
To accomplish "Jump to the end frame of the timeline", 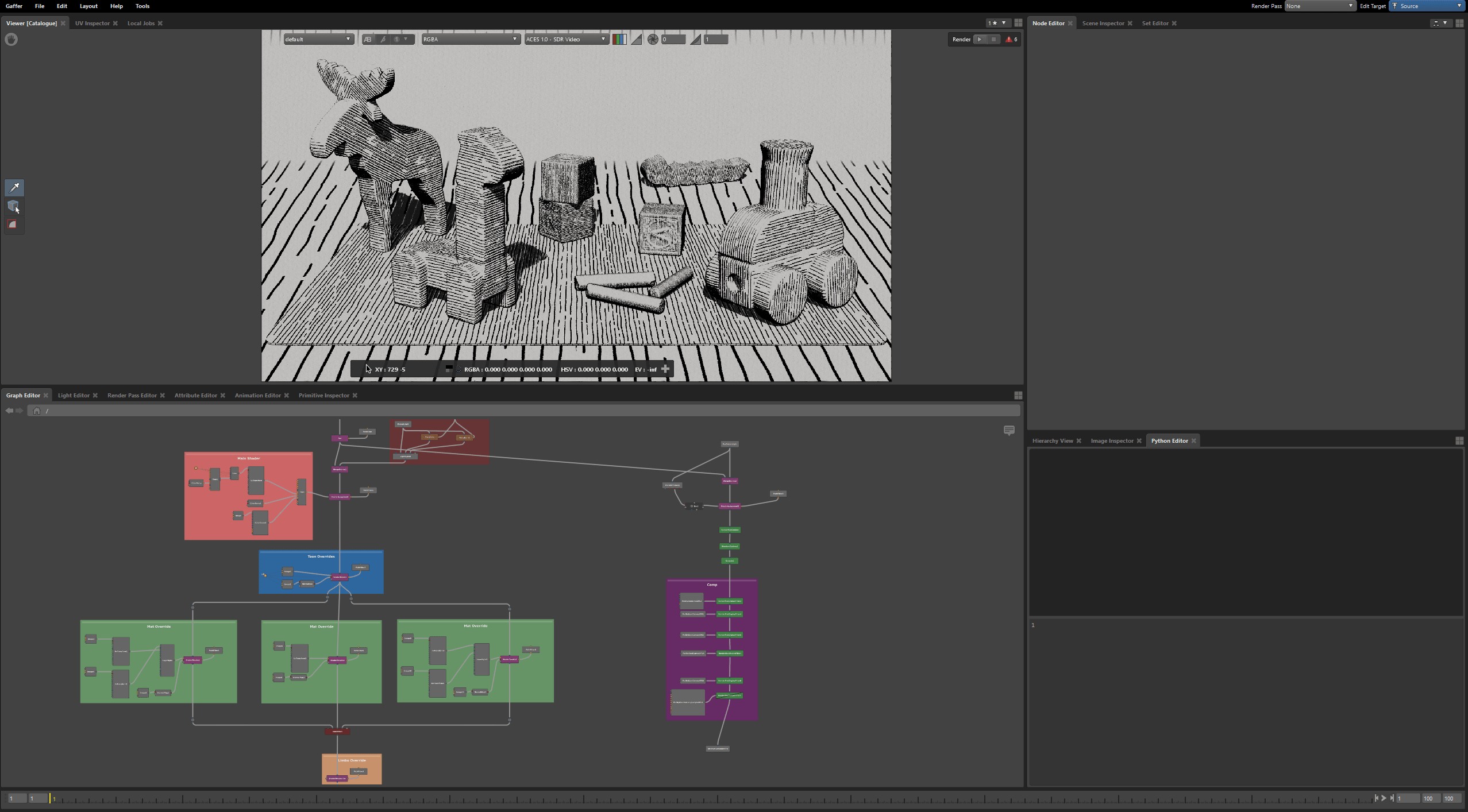I will (x=1392, y=798).
